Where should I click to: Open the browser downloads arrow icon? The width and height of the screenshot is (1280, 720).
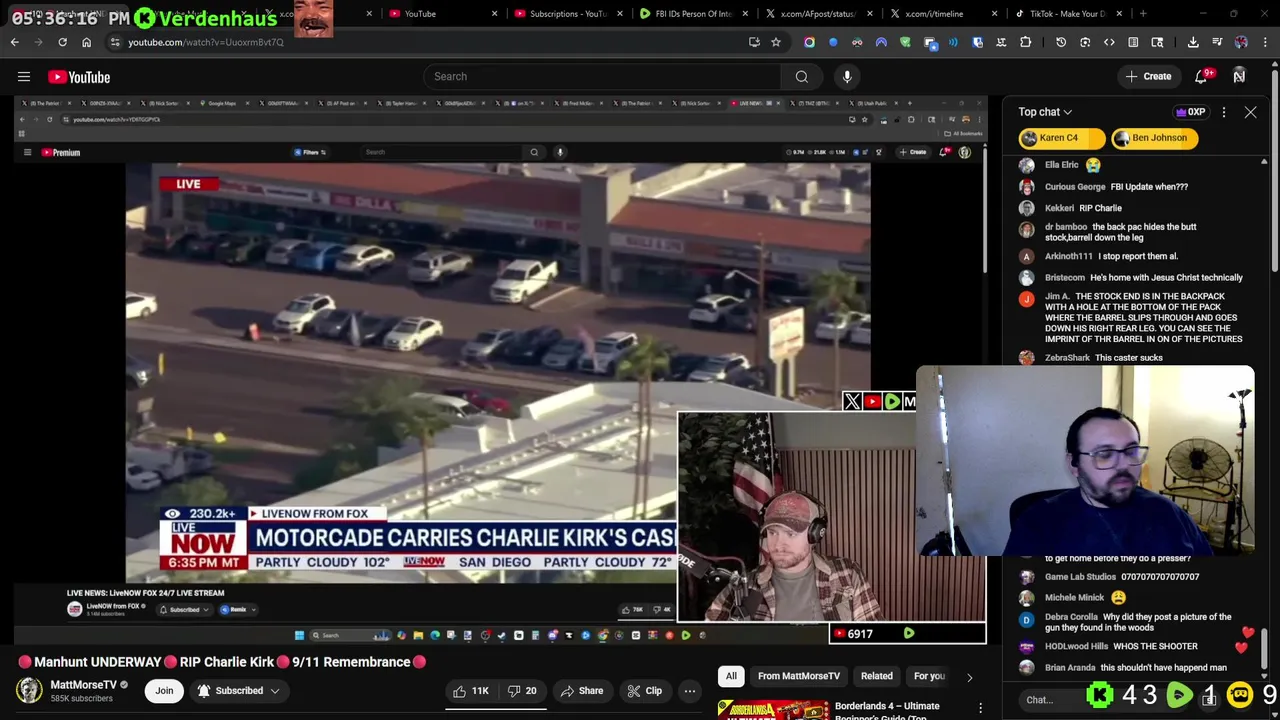1193,42
